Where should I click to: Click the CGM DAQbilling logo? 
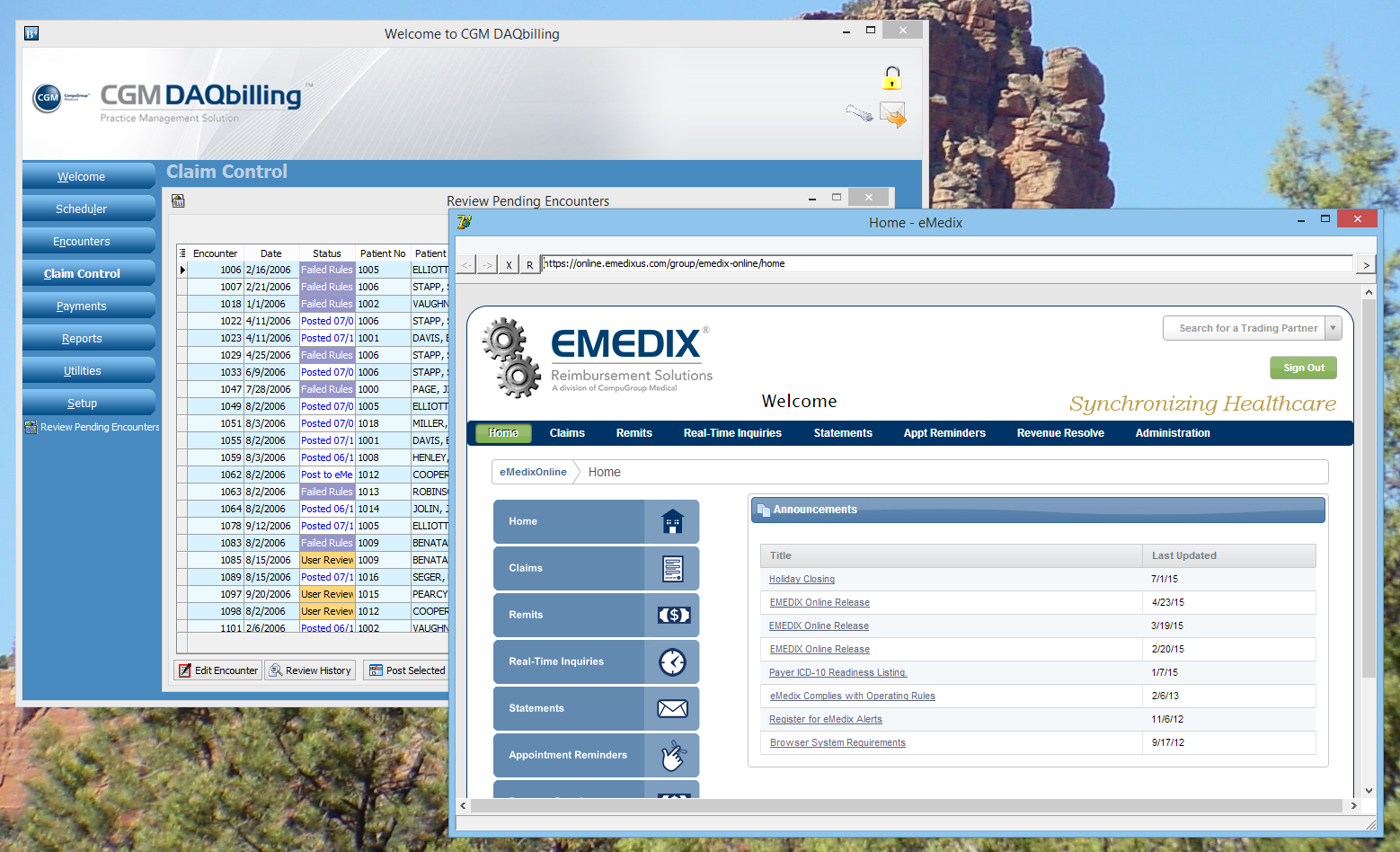[171, 101]
